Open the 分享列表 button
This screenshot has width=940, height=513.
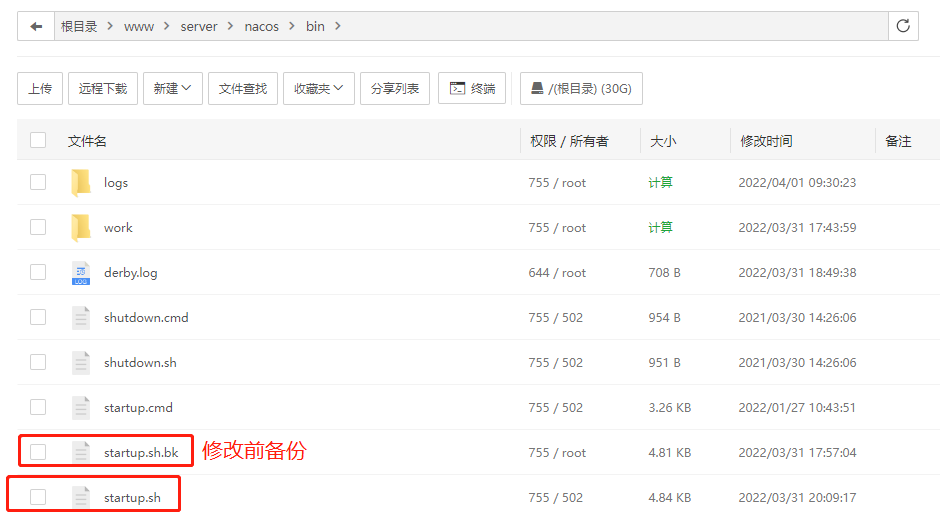click(x=394, y=89)
